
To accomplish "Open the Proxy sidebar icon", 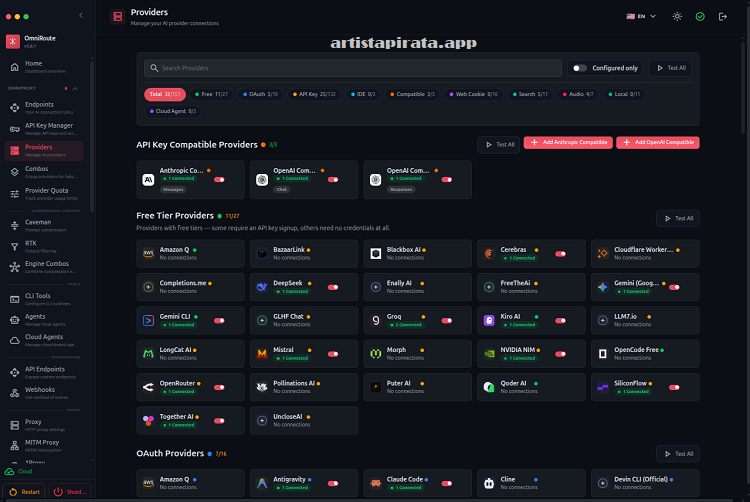I will (x=15, y=425).
